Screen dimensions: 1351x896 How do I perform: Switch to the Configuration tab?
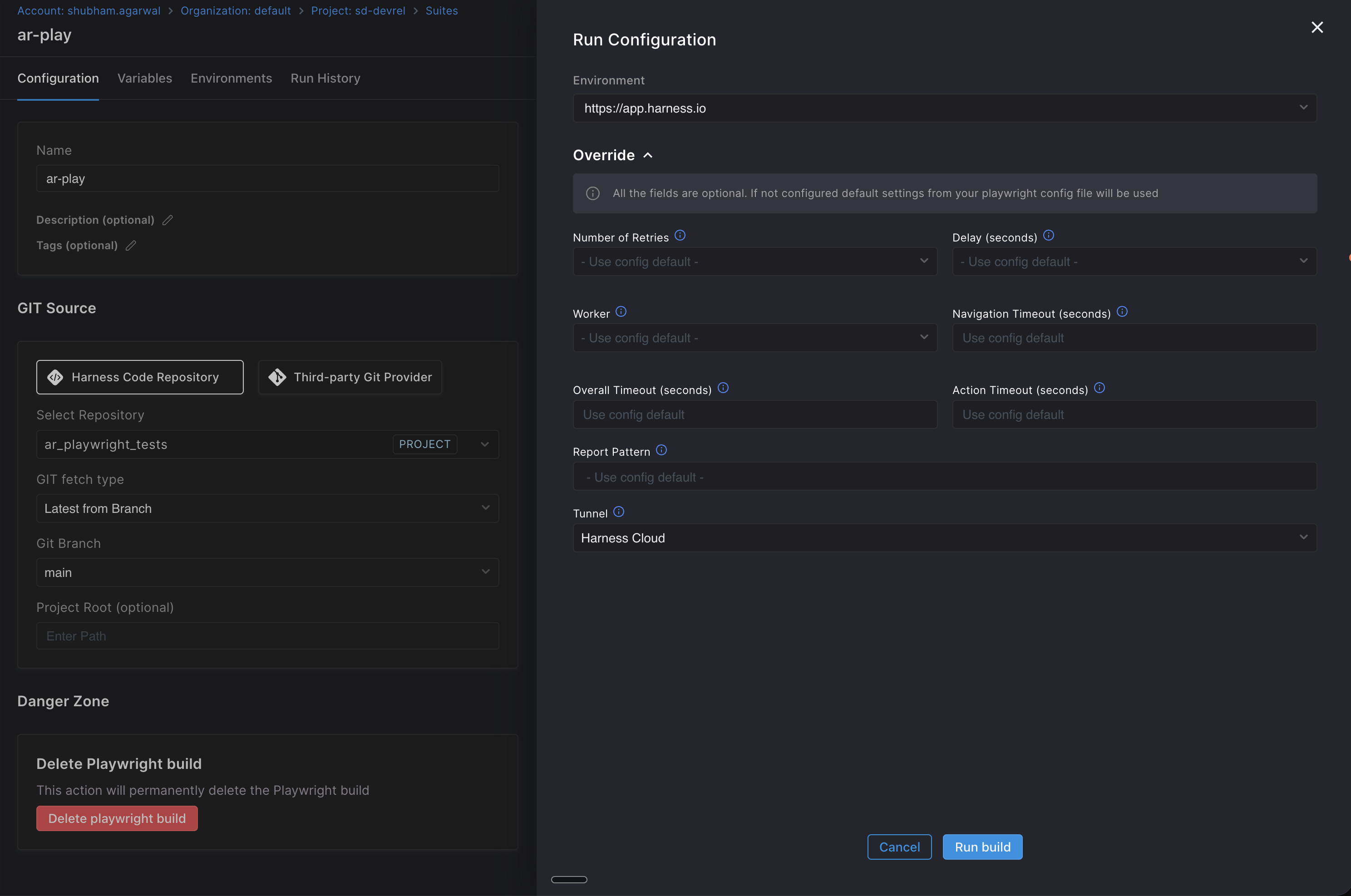(x=58, y=78)
